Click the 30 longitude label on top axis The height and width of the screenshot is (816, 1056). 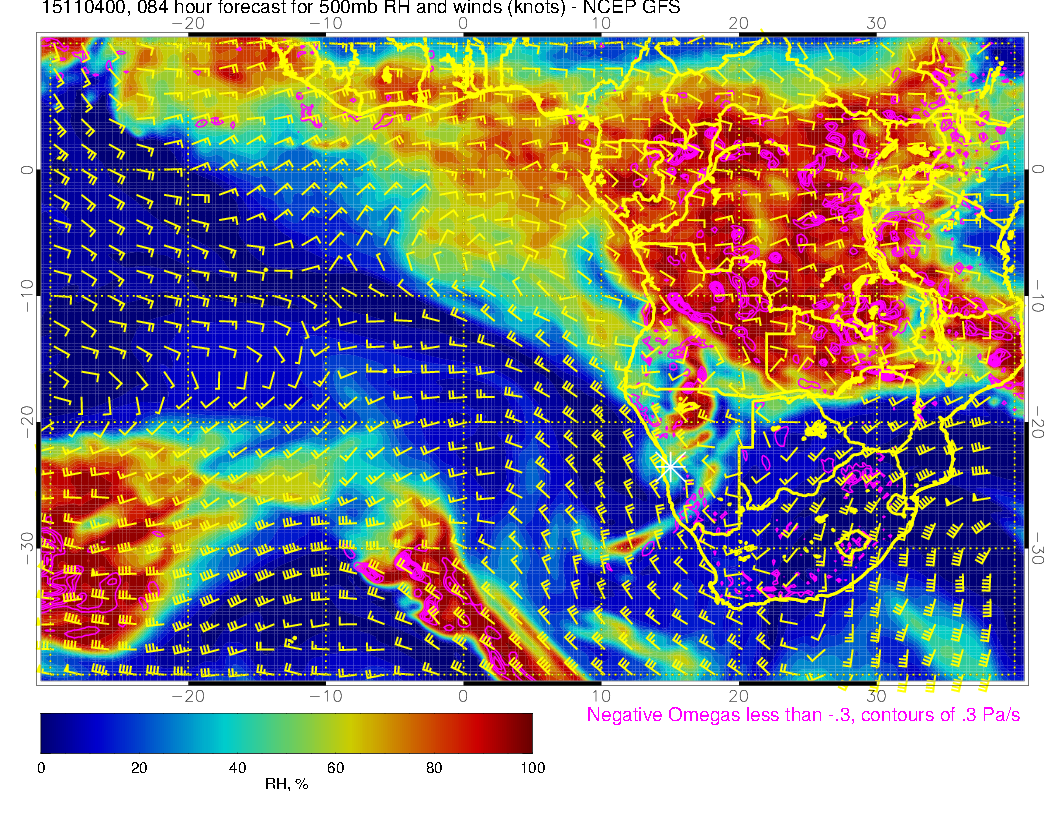tap(876, 23)
